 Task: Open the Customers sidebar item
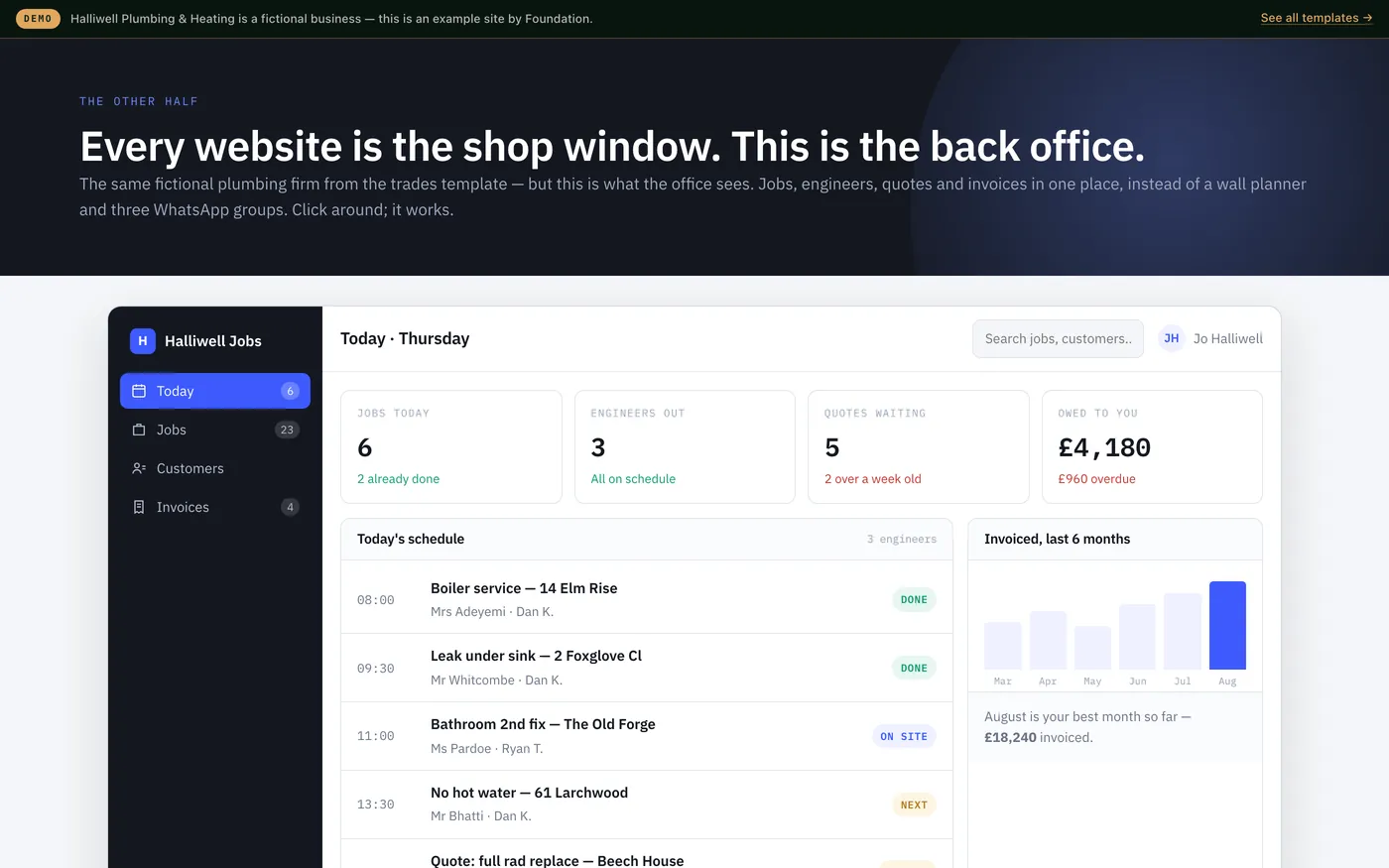point(215,468)
